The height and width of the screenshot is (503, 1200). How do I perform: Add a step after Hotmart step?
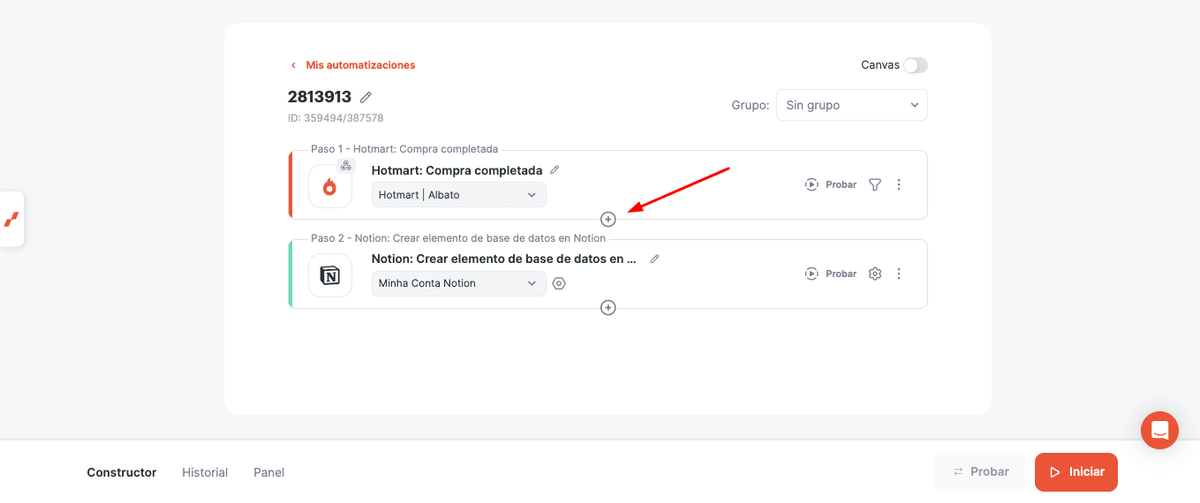click(x=608, y=219)
